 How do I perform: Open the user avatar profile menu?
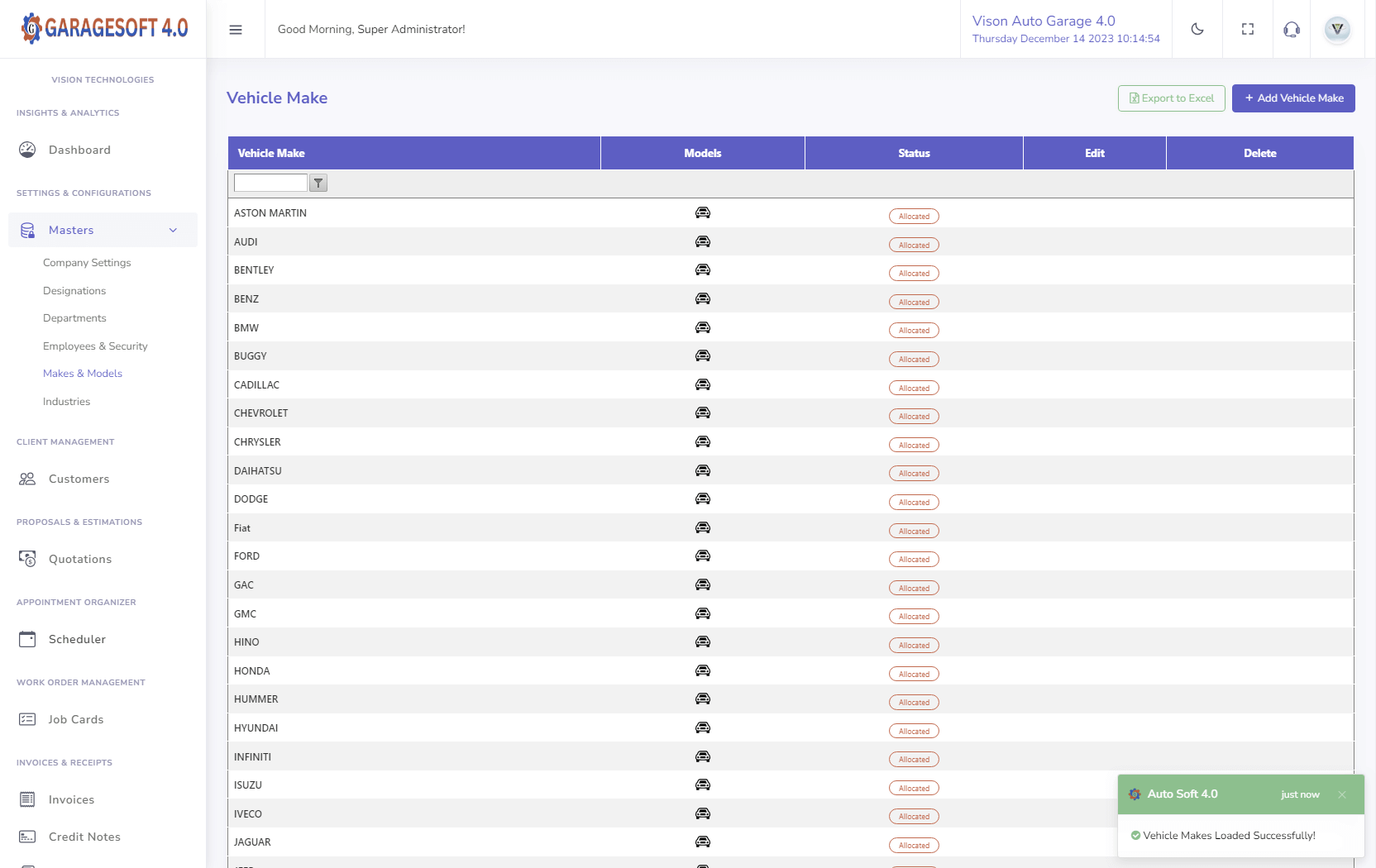point(1337,29)
